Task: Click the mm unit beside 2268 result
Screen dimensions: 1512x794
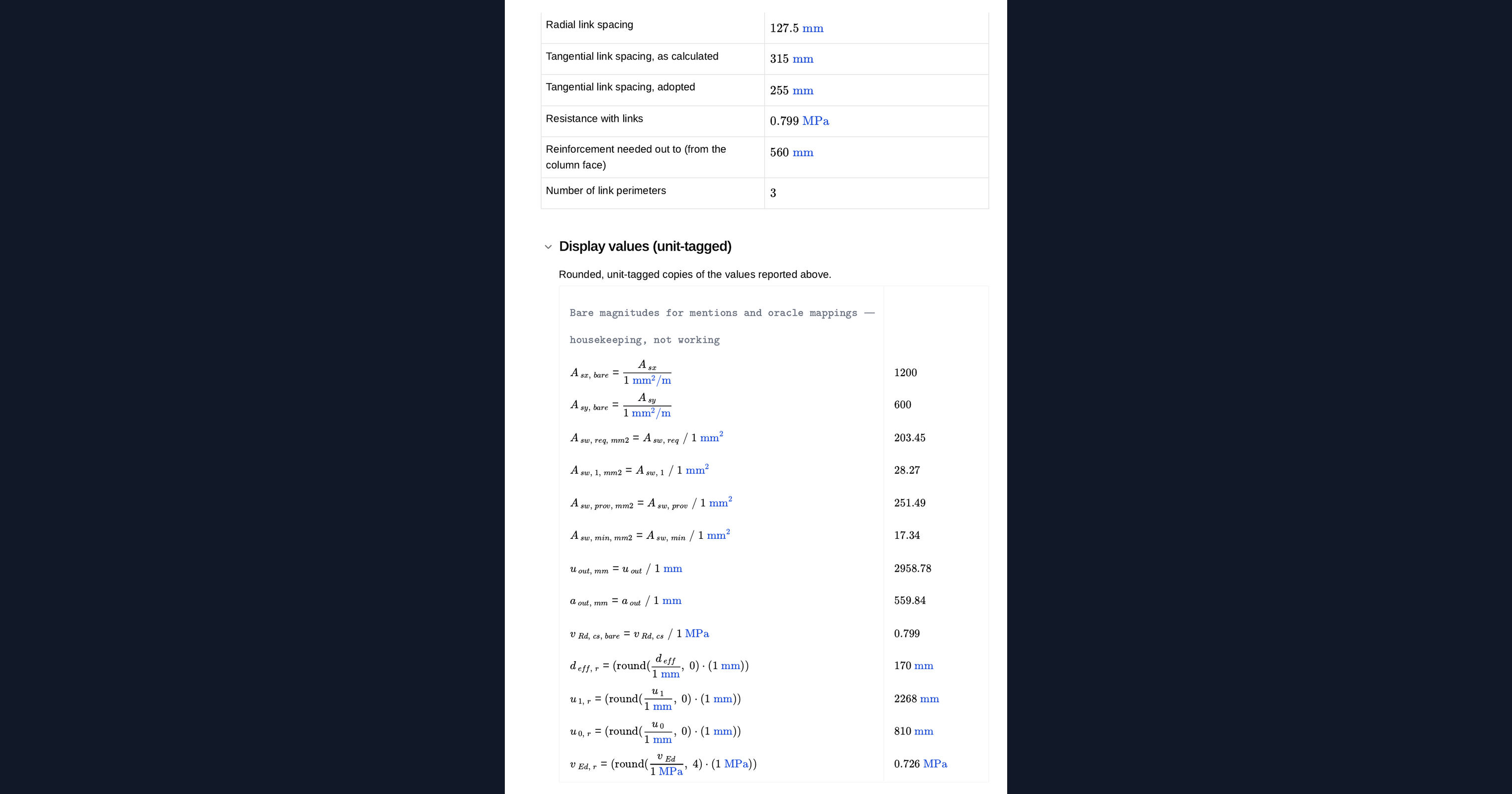Action: (929, 699)
